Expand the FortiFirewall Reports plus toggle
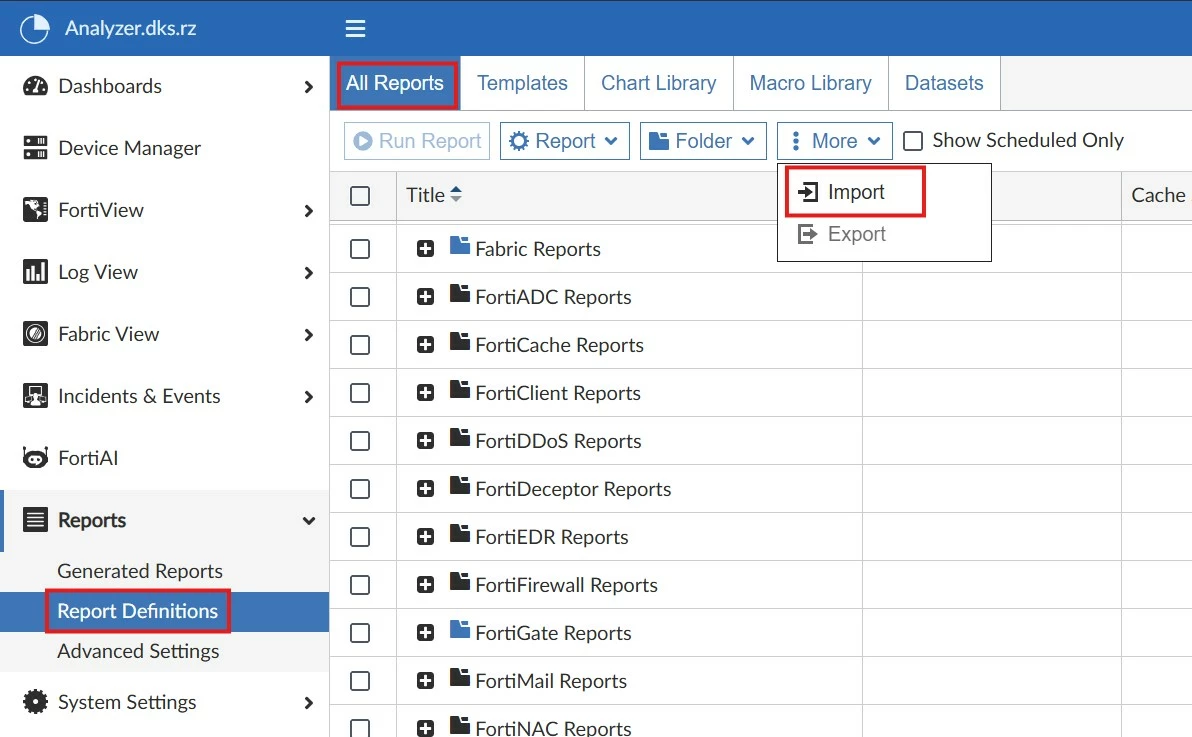The width and height of the screenshot is (1192, 737). (x=425, y=584)
